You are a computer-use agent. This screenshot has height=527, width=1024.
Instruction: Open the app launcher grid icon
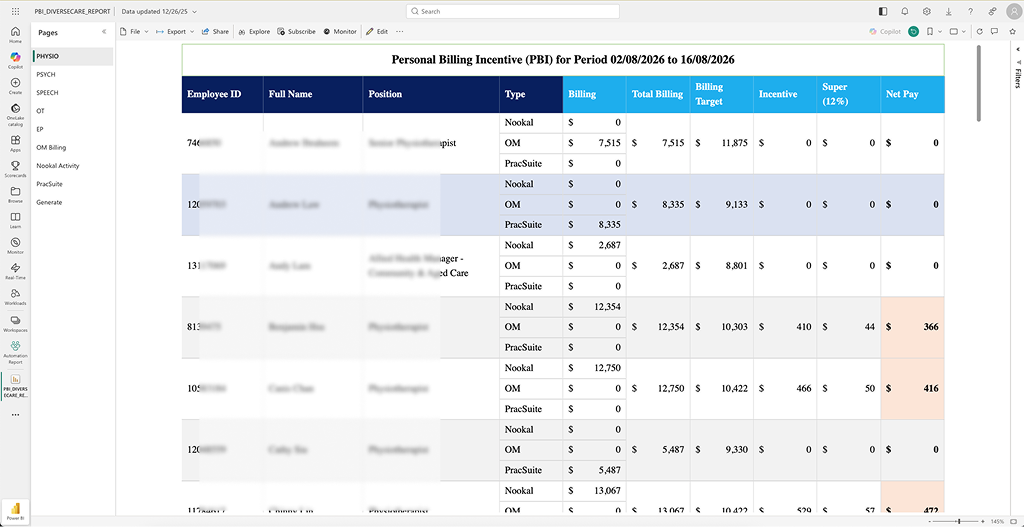16,11
